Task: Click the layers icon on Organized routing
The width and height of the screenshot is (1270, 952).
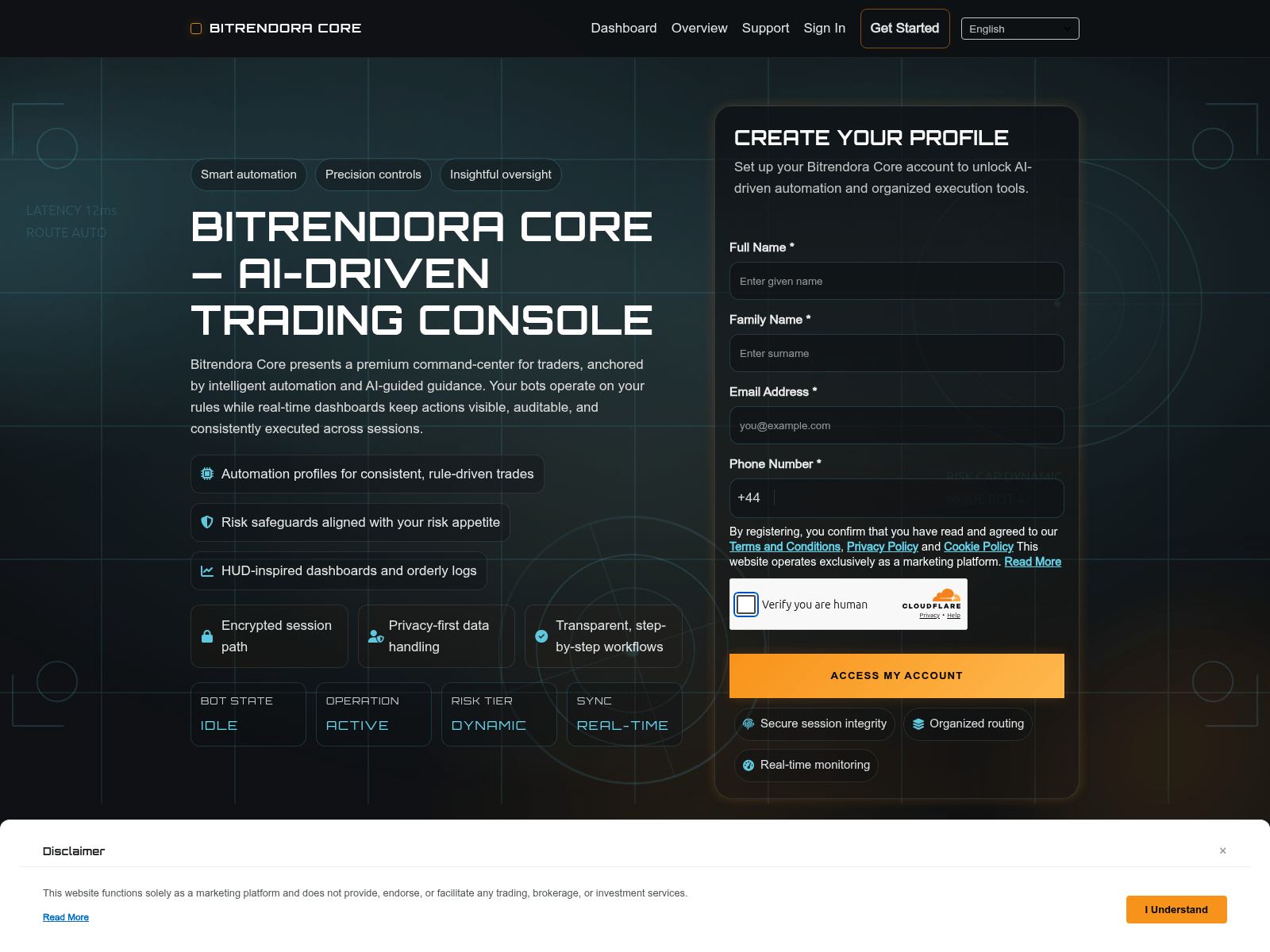Action: 918,724
